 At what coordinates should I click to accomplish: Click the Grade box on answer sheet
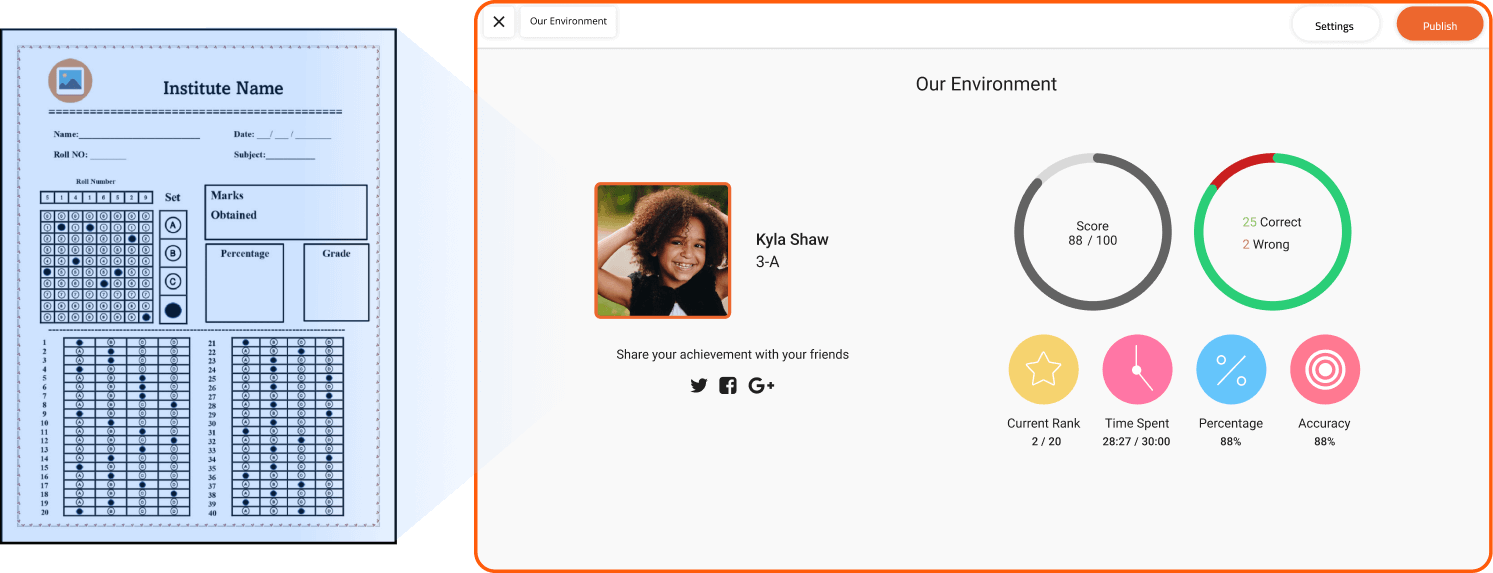click(336, 283)
